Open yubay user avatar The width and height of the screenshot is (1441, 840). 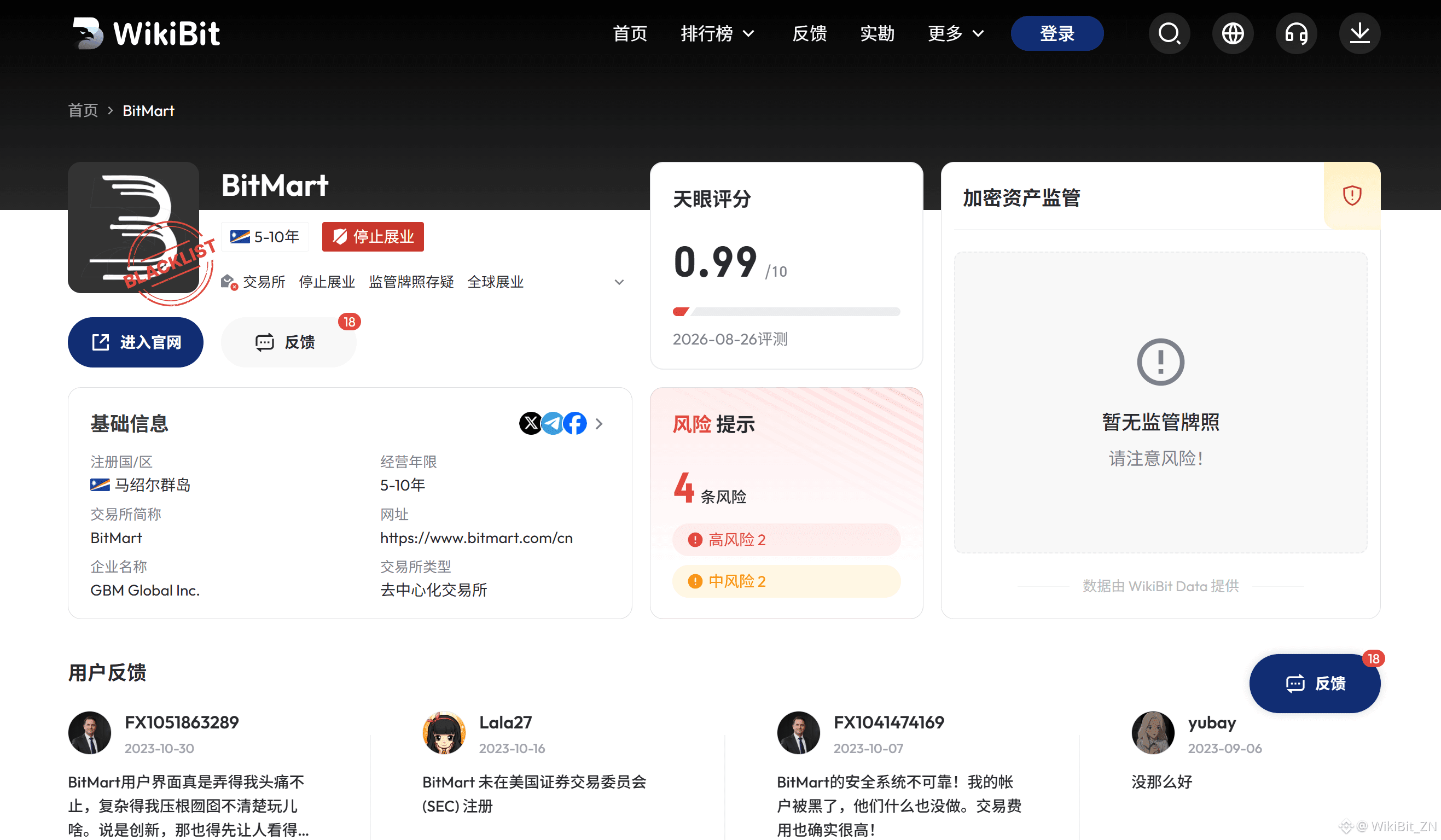(1153, 733)
